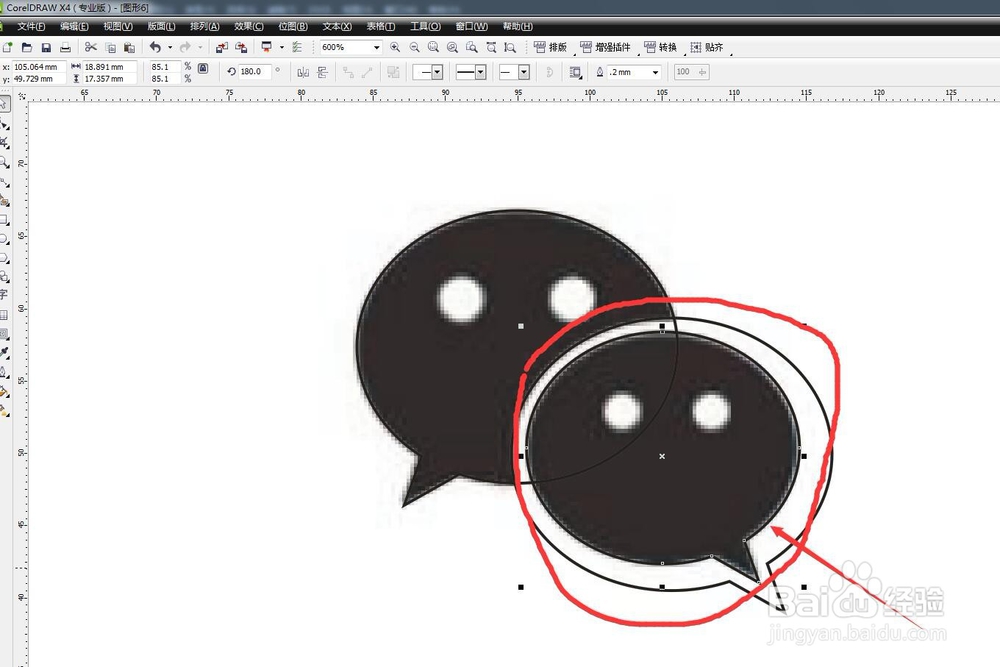Open the 视图(V) menu
Viewport: 1000px width, 667px height.
tap(118, 26)
